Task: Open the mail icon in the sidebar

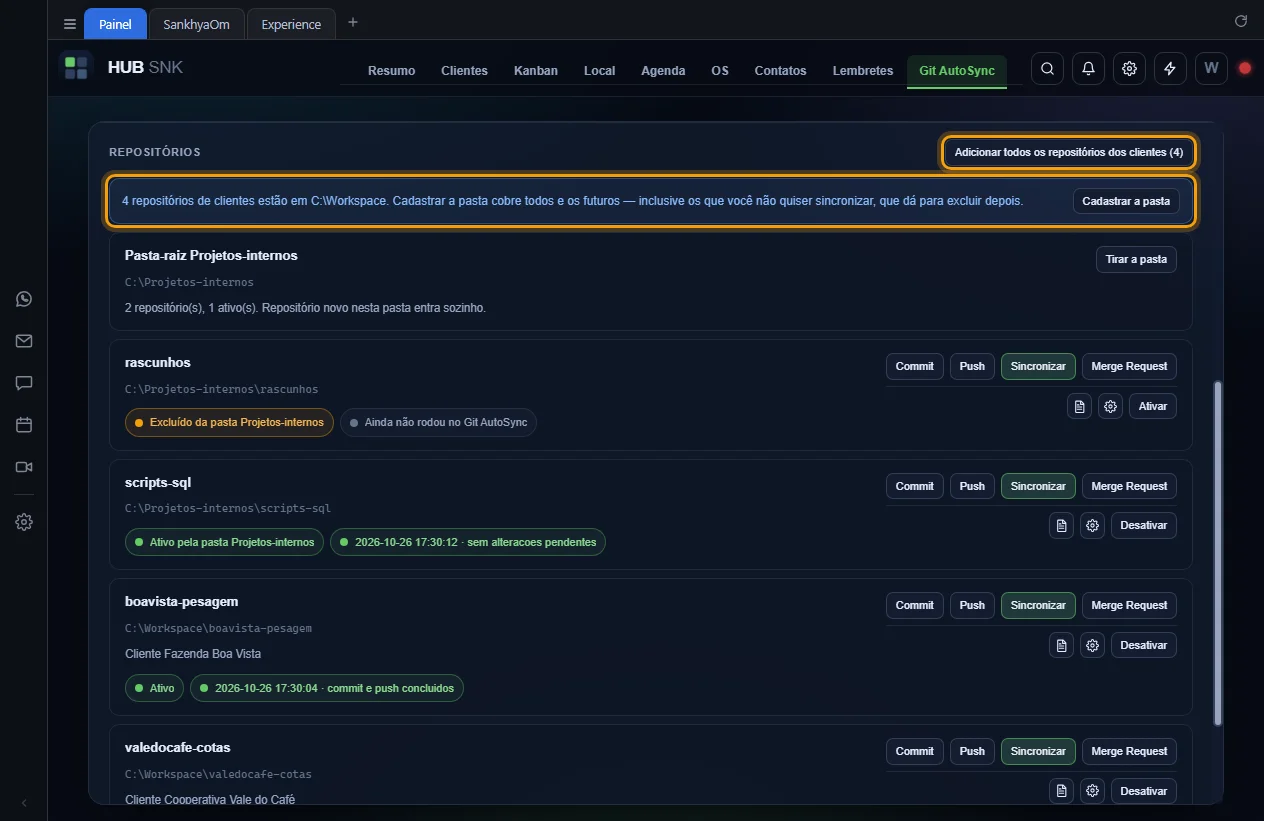Action: (x=24, y=341)
